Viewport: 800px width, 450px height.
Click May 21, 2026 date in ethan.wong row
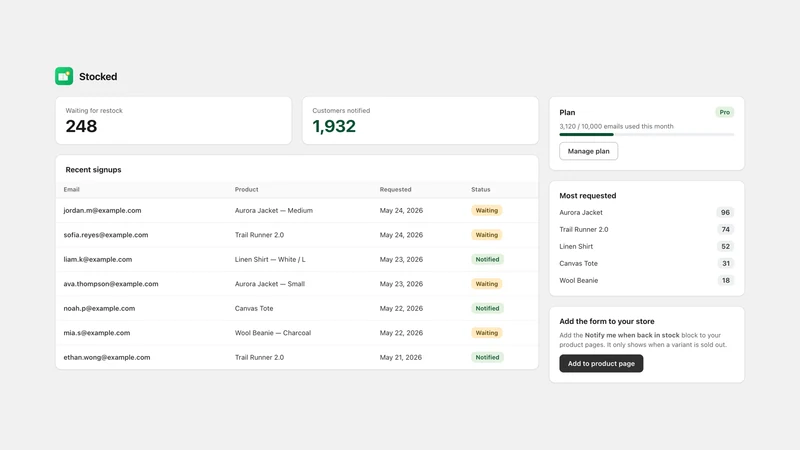tap(401, 357)
